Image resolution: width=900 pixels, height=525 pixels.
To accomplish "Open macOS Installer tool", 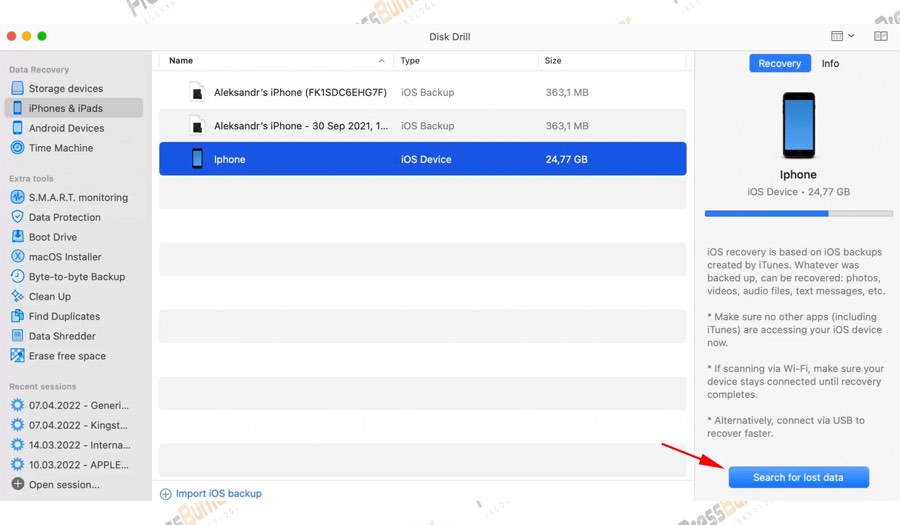I will (x=64, y=257).
